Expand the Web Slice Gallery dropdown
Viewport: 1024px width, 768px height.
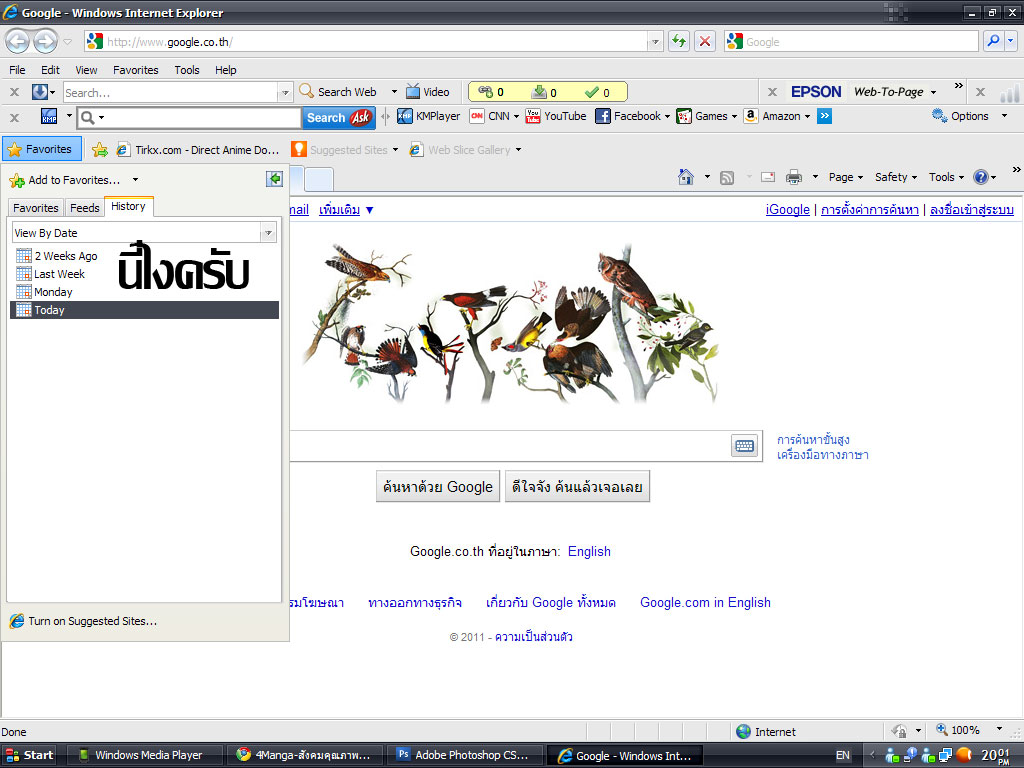point(519,150)
